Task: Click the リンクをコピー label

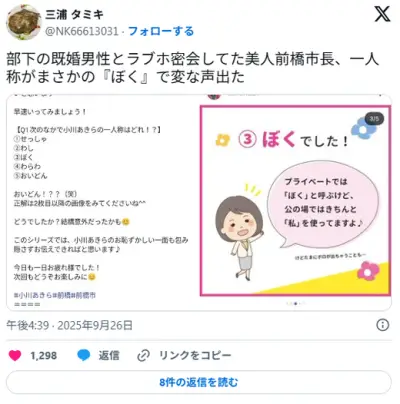Action: 195,355
